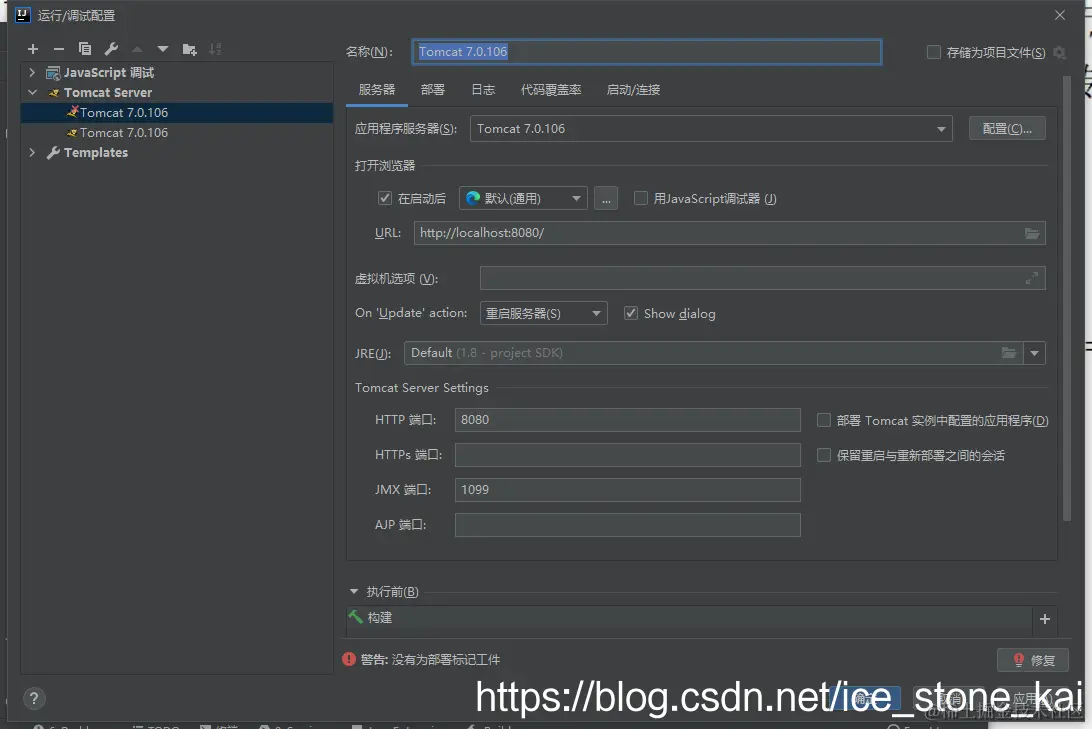The height and width of the screenshot is (729, 1092).
Task: Enable the 用JavaScript调试器 checkbox
Action: click(x=641, y=198)
